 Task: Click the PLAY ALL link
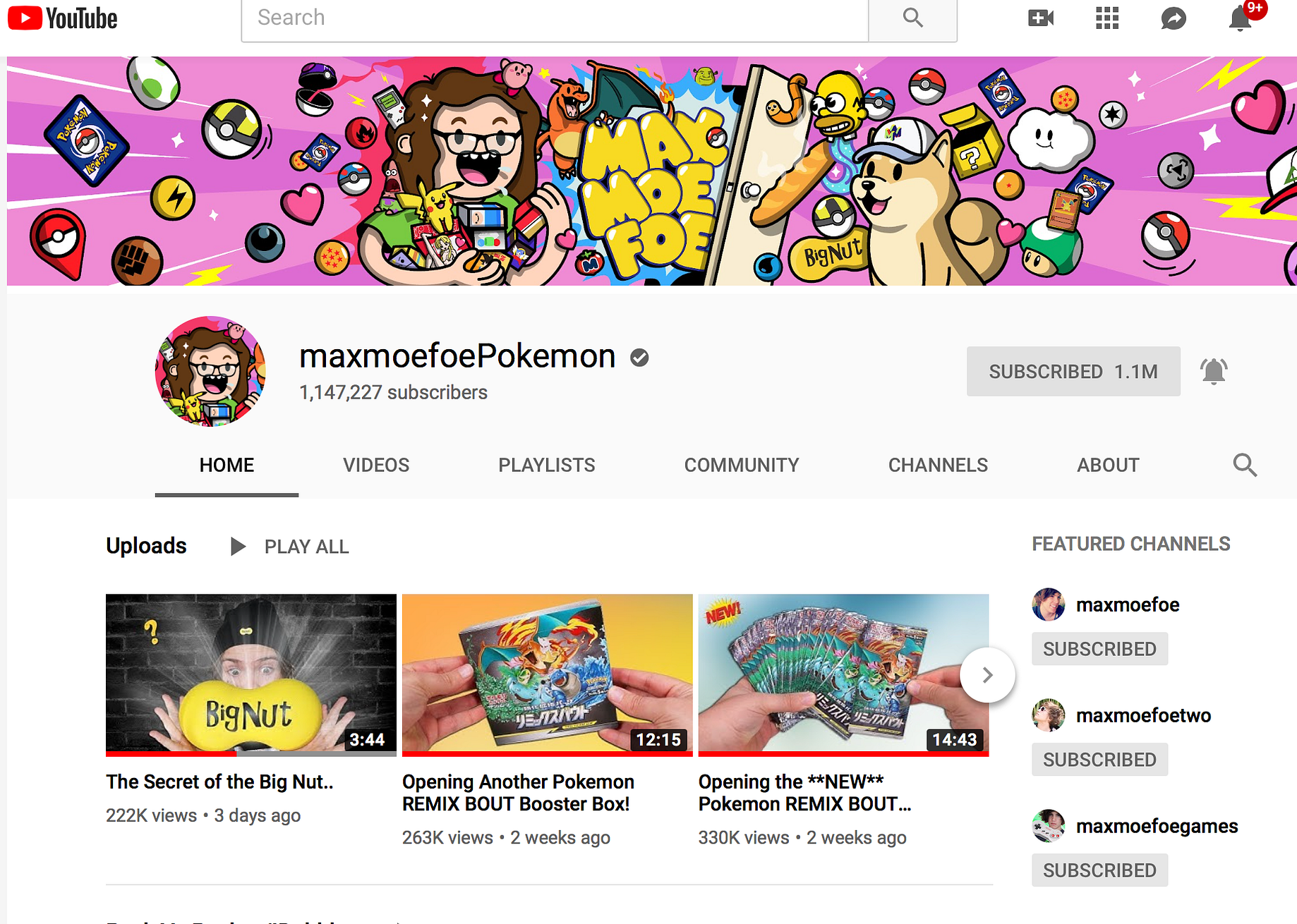coord(306,547)
